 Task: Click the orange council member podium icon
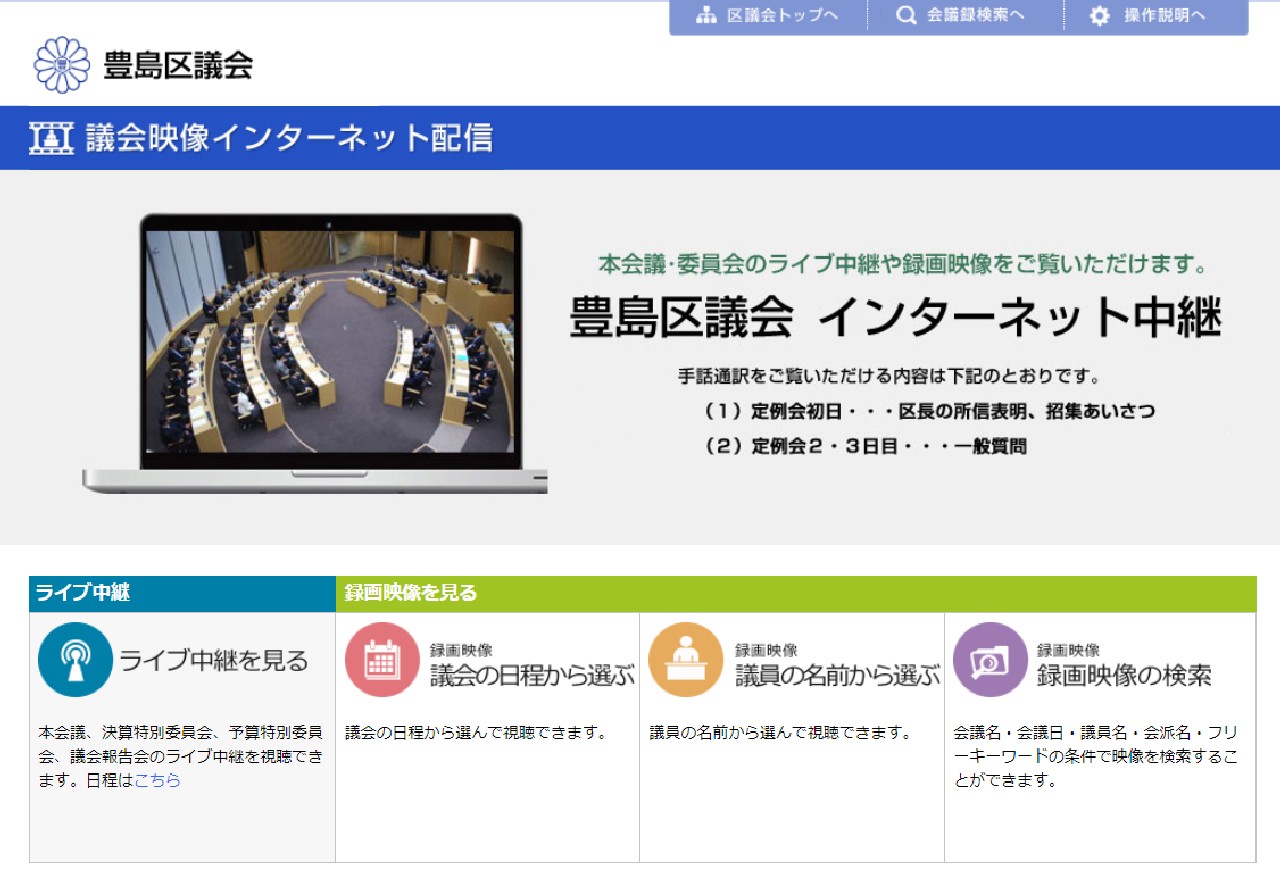(686, 660)
